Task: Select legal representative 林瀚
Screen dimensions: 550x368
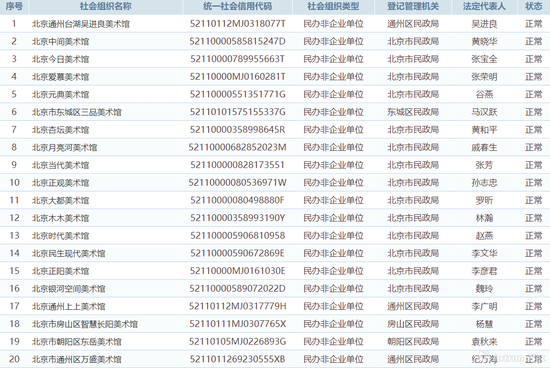Action: tap(484, 218)
